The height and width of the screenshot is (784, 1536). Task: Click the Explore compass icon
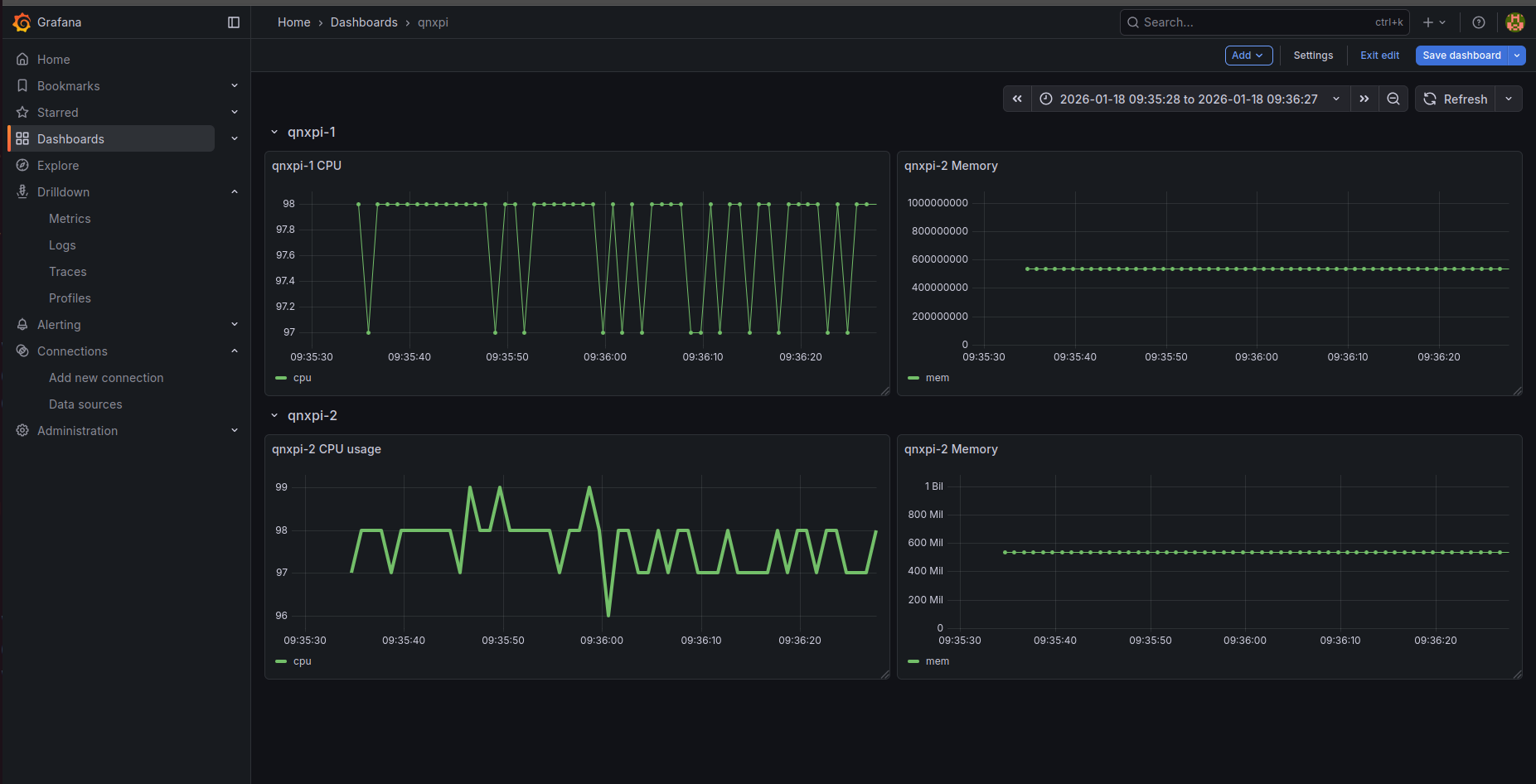22,166
